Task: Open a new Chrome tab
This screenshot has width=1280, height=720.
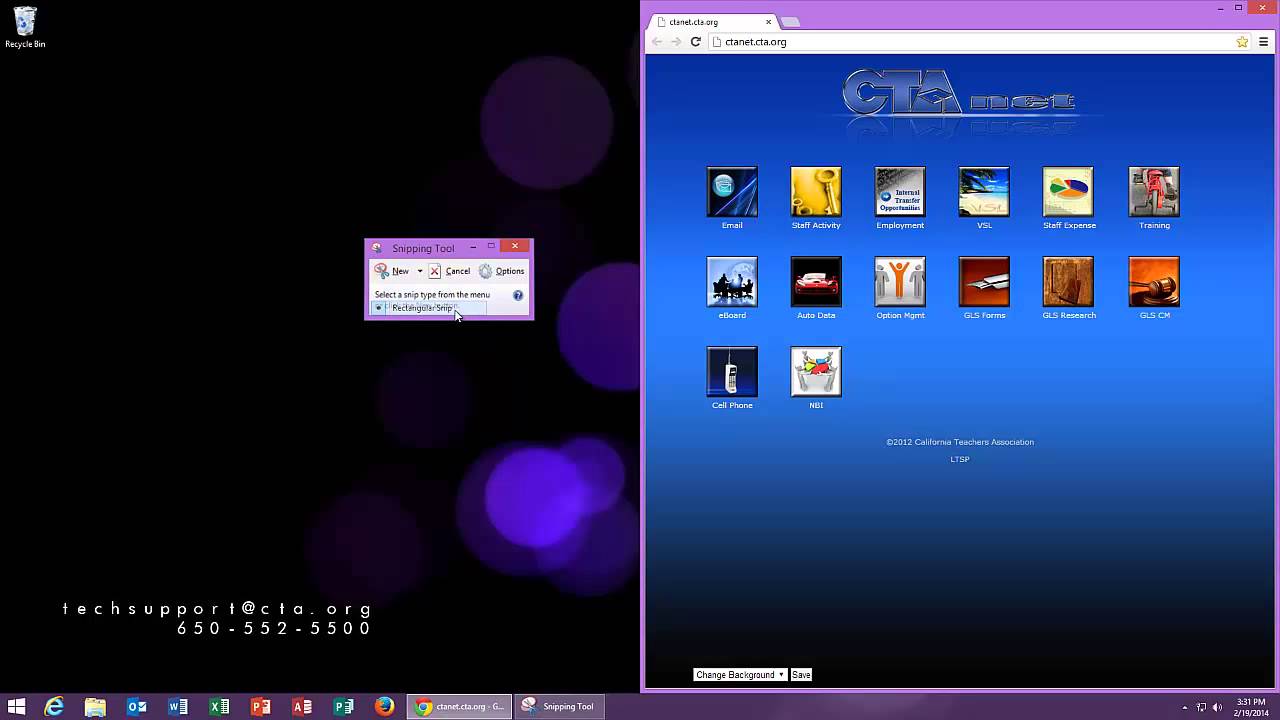Action: pos(790,22)
